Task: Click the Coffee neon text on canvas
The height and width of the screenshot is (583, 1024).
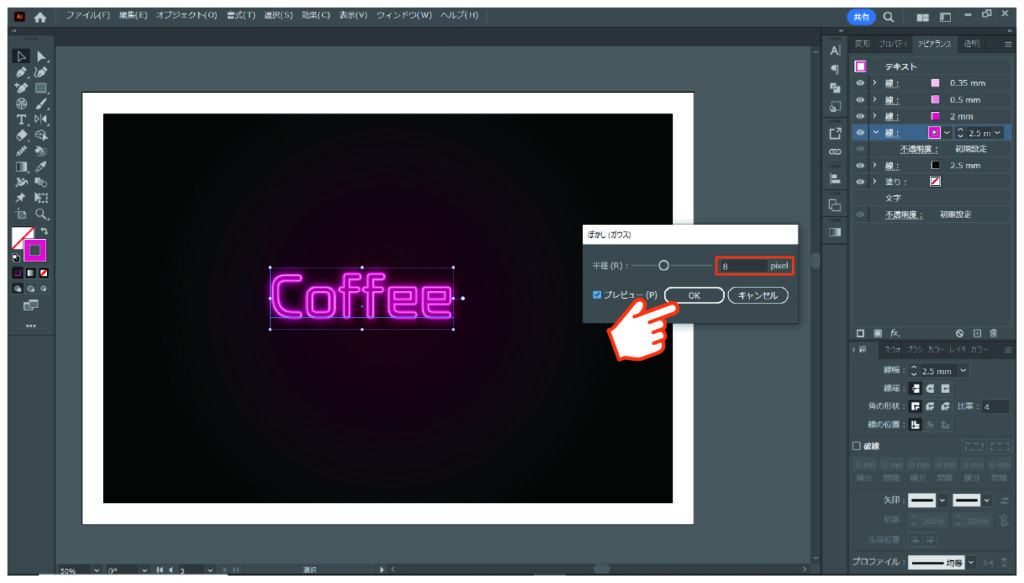Action: click(x=362, y=298)
